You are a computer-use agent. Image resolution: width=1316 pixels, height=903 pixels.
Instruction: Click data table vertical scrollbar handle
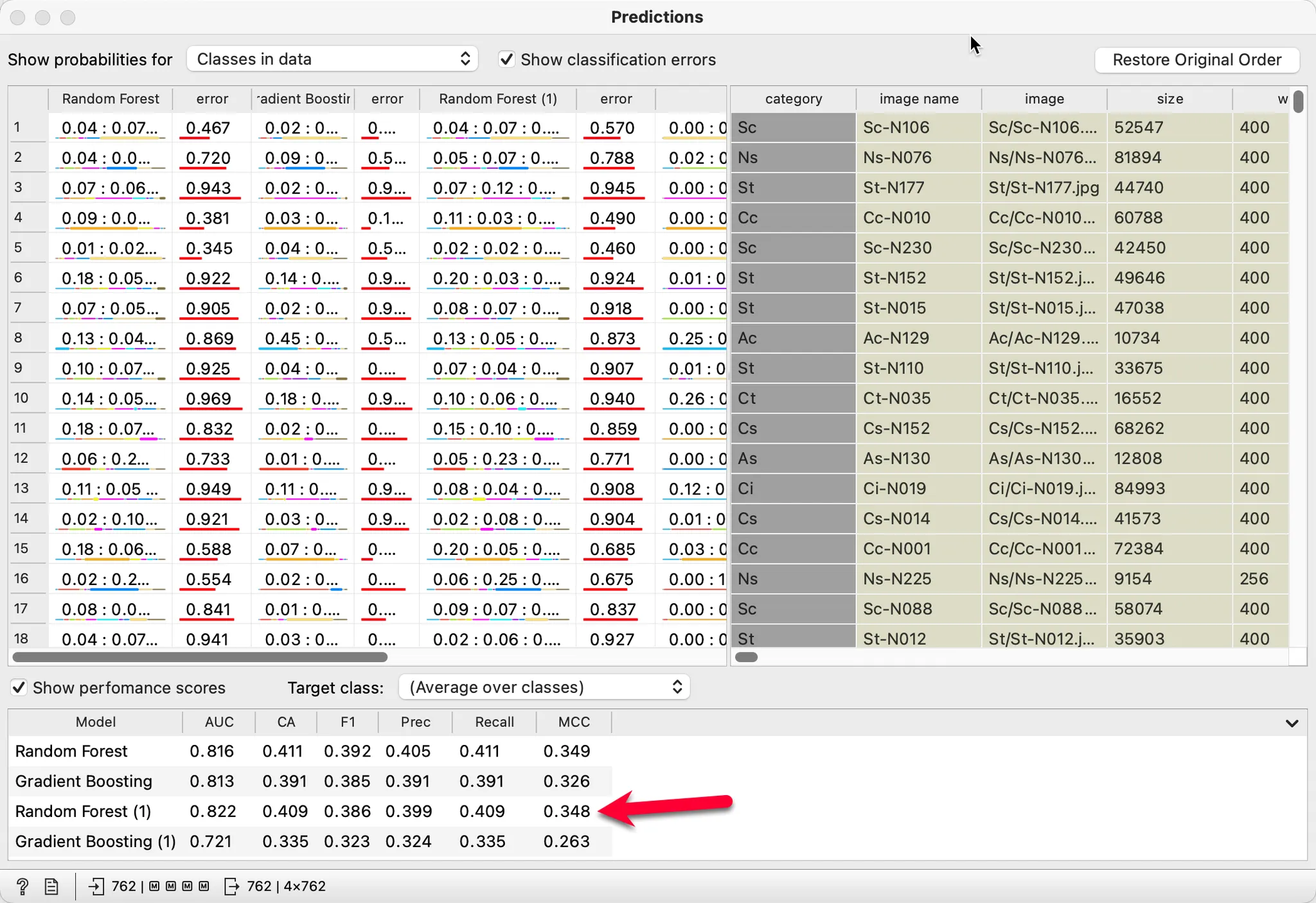(1298, 103)
